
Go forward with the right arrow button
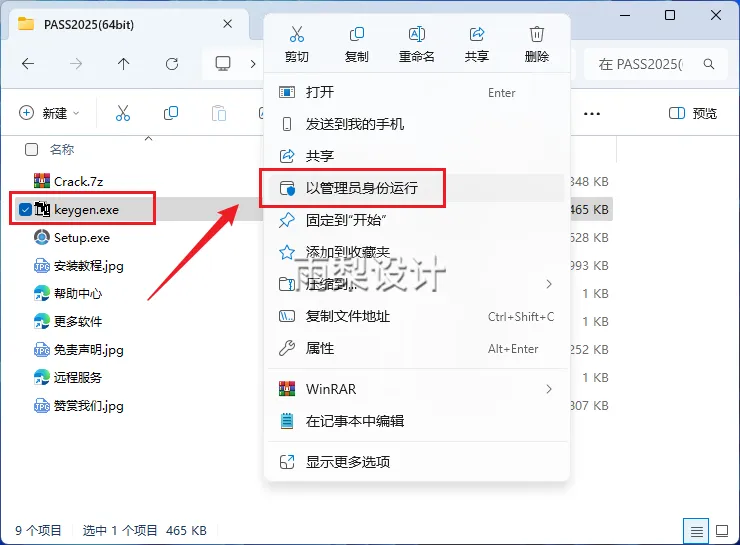[x=76, y=64]
